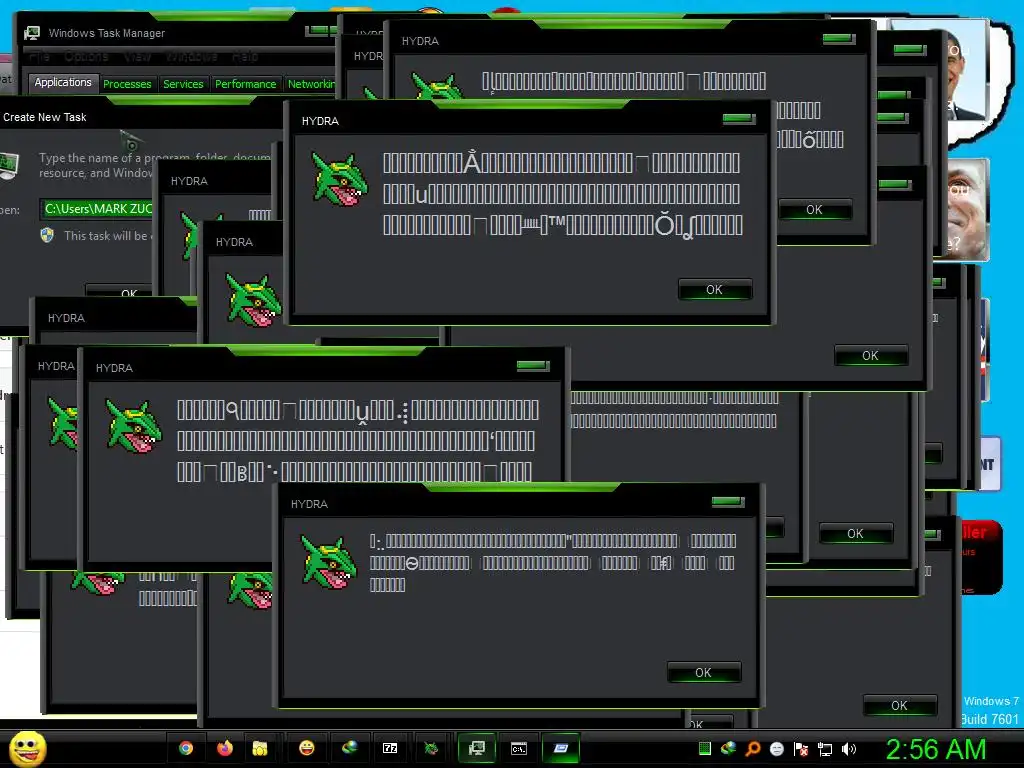Click the volume speaker tray icon
The width and height of the screenshot is (1024, 768).
click(848, 749)
